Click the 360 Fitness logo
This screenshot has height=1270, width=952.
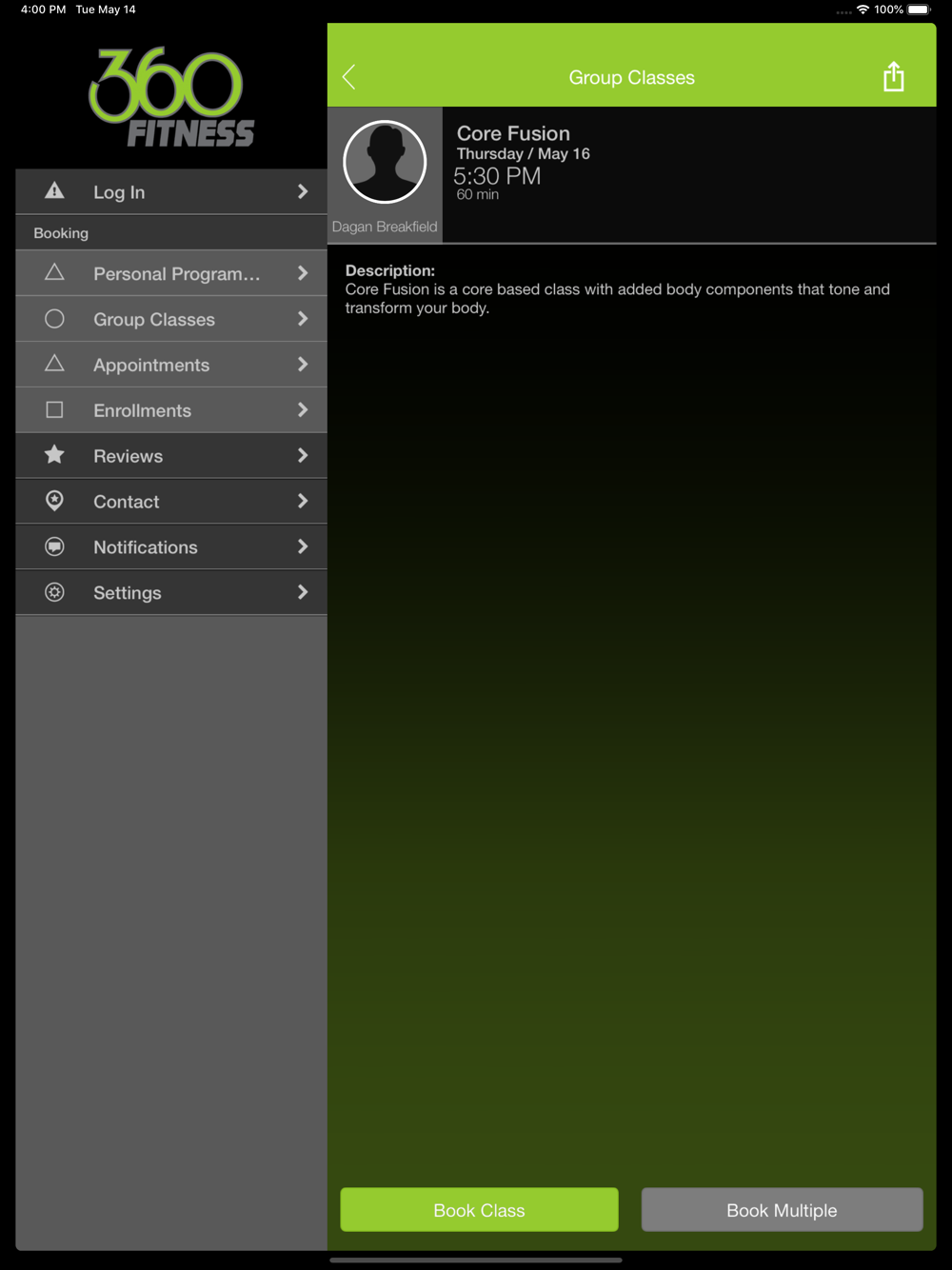(171, 97)
